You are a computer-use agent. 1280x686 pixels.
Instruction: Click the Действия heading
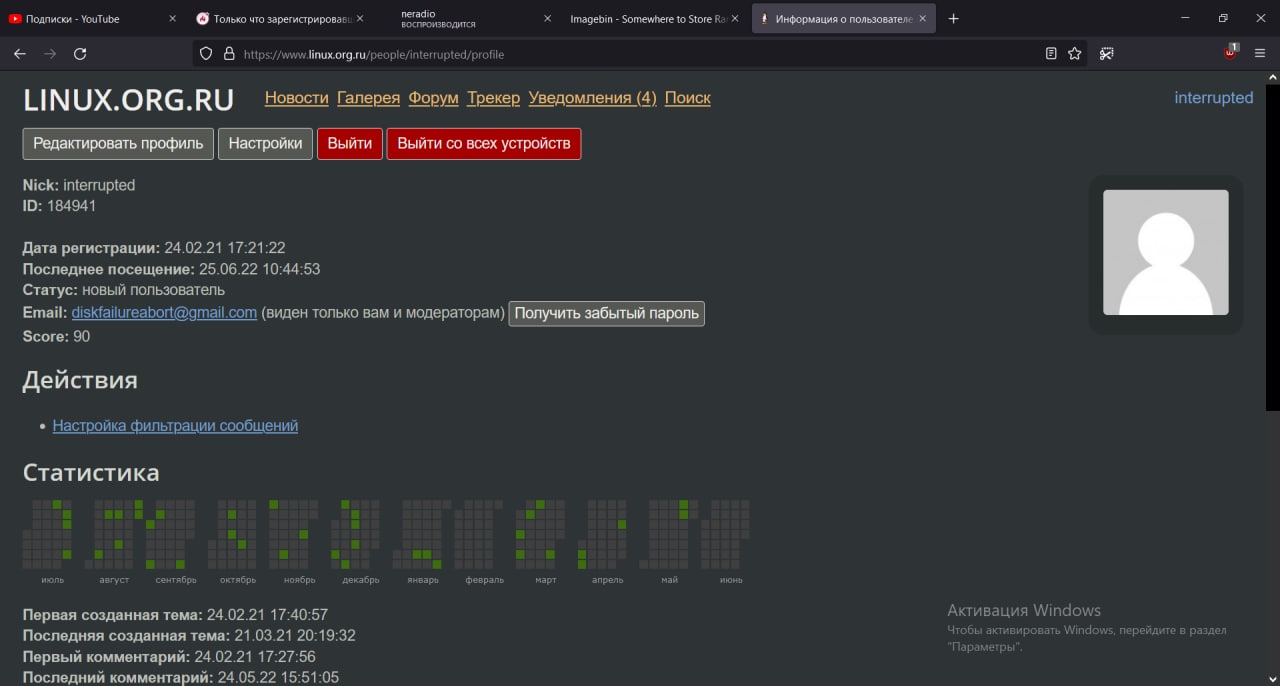pyautogui.click(x=80, y=381)
